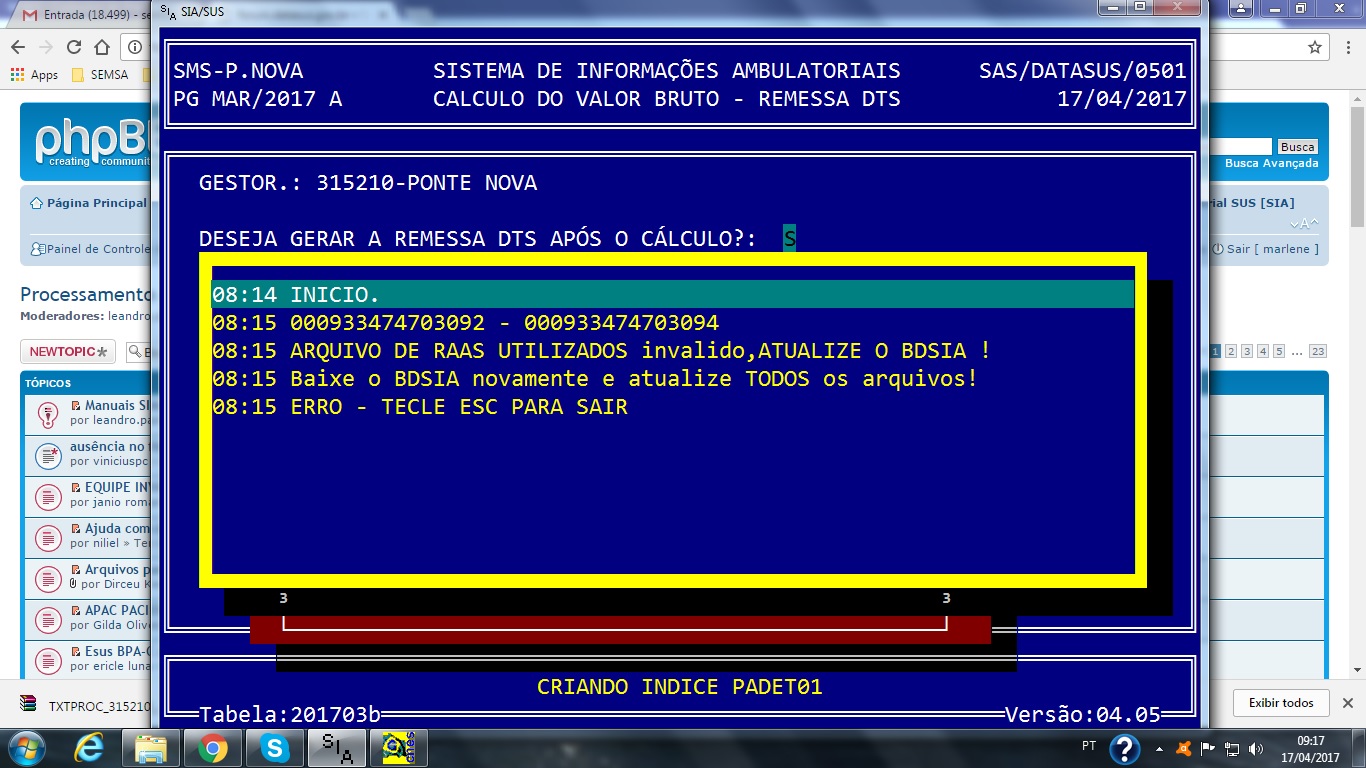Viewport: 1366px width, 768px height.
Task: Click the NEWTOPIC button in the forum
Action: point(68,352)
